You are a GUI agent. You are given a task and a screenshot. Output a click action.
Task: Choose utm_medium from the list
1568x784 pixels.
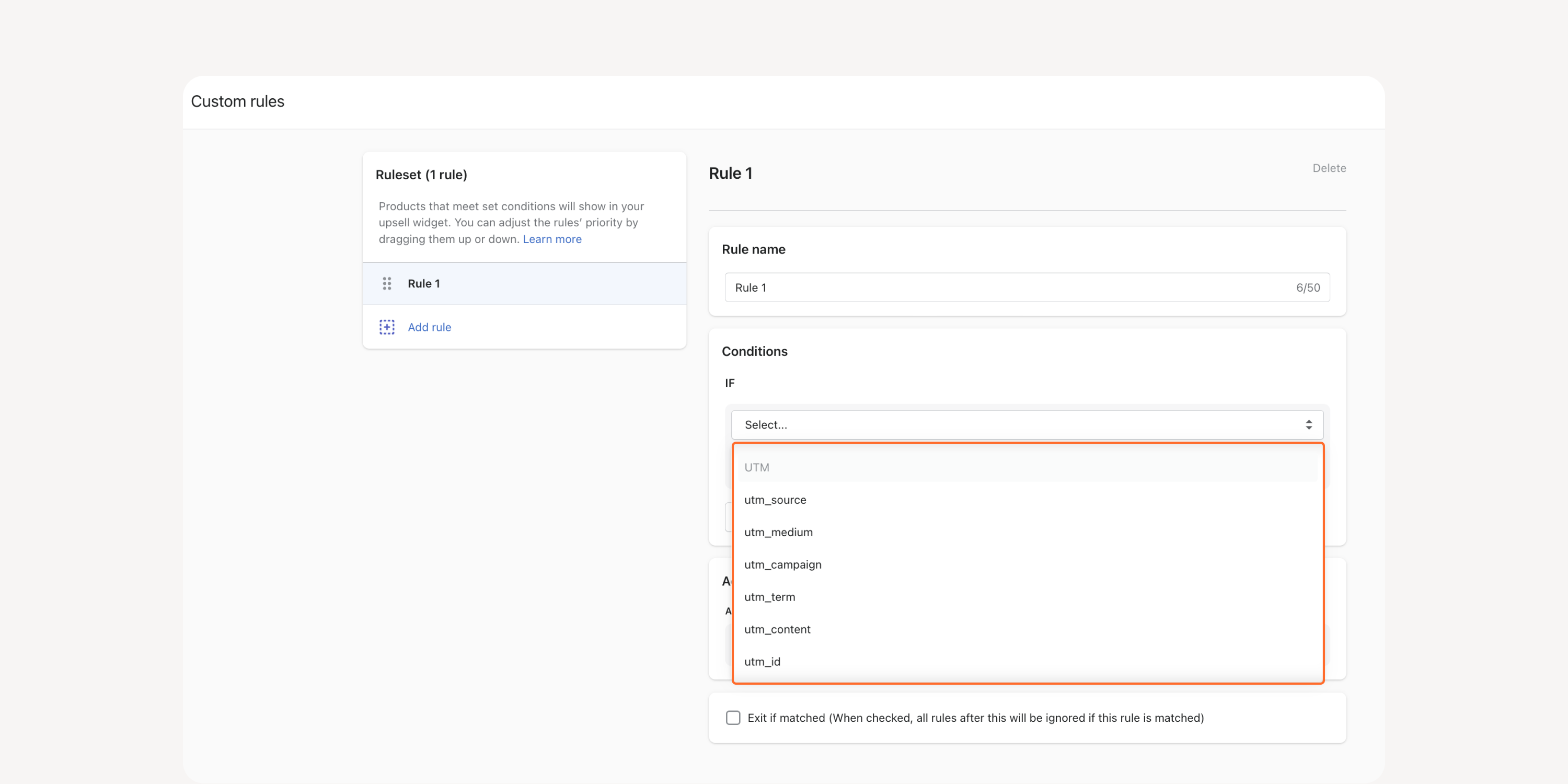[x=1028, y=532]
